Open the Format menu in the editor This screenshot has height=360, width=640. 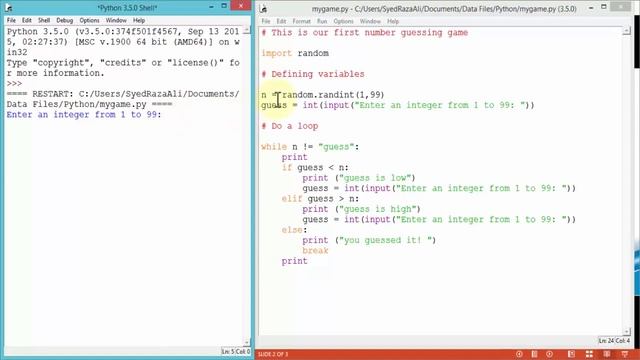click(x=302, y=21)
